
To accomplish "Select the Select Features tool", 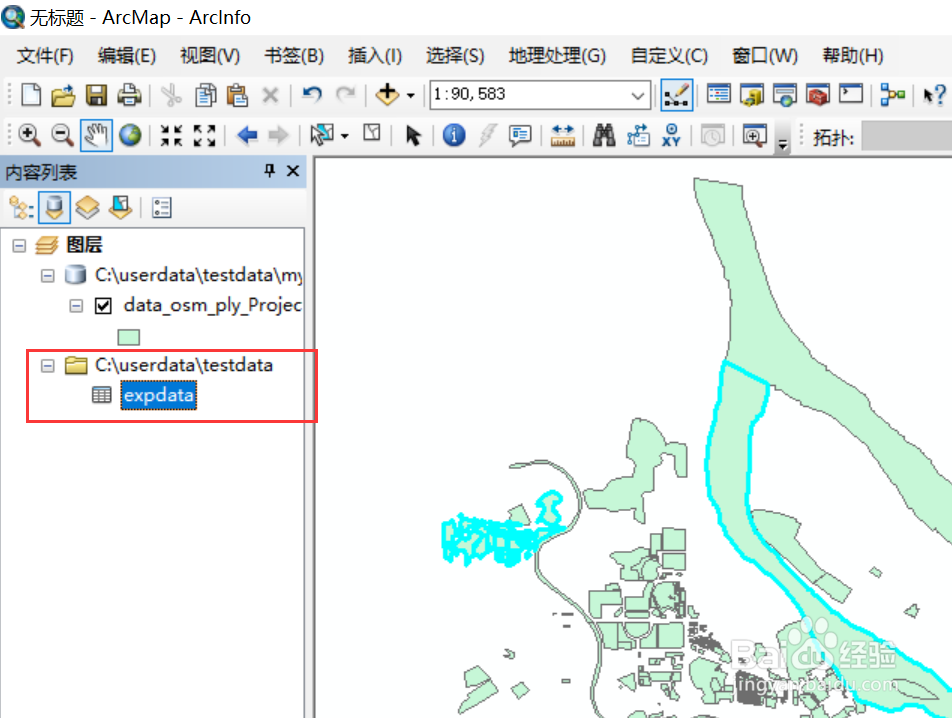I will coord(321,135).
